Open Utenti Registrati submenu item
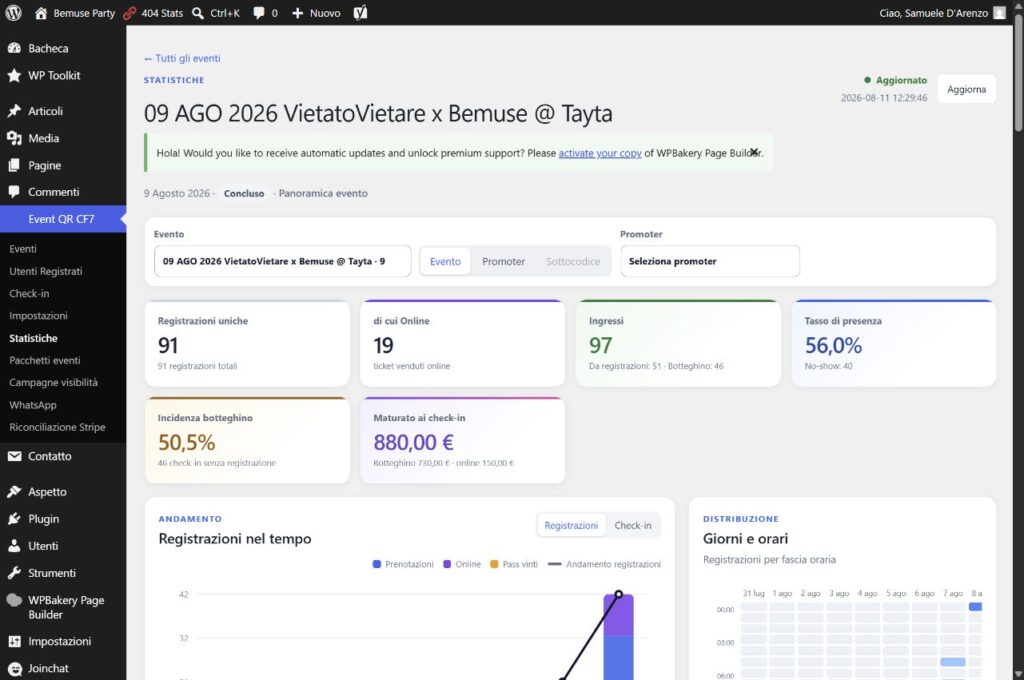This screenshot has width=1024, height=680. 46,271
